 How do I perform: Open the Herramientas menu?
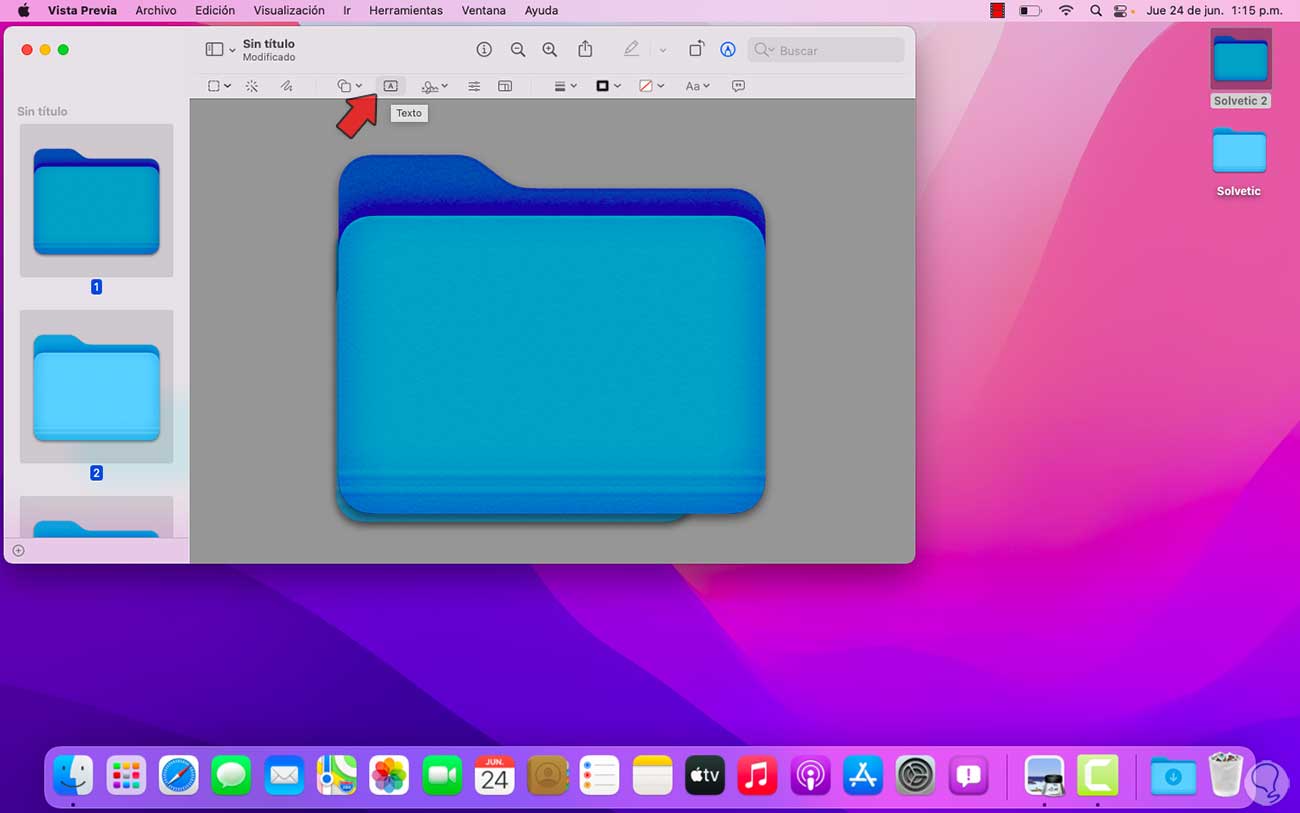pos(405,10)
